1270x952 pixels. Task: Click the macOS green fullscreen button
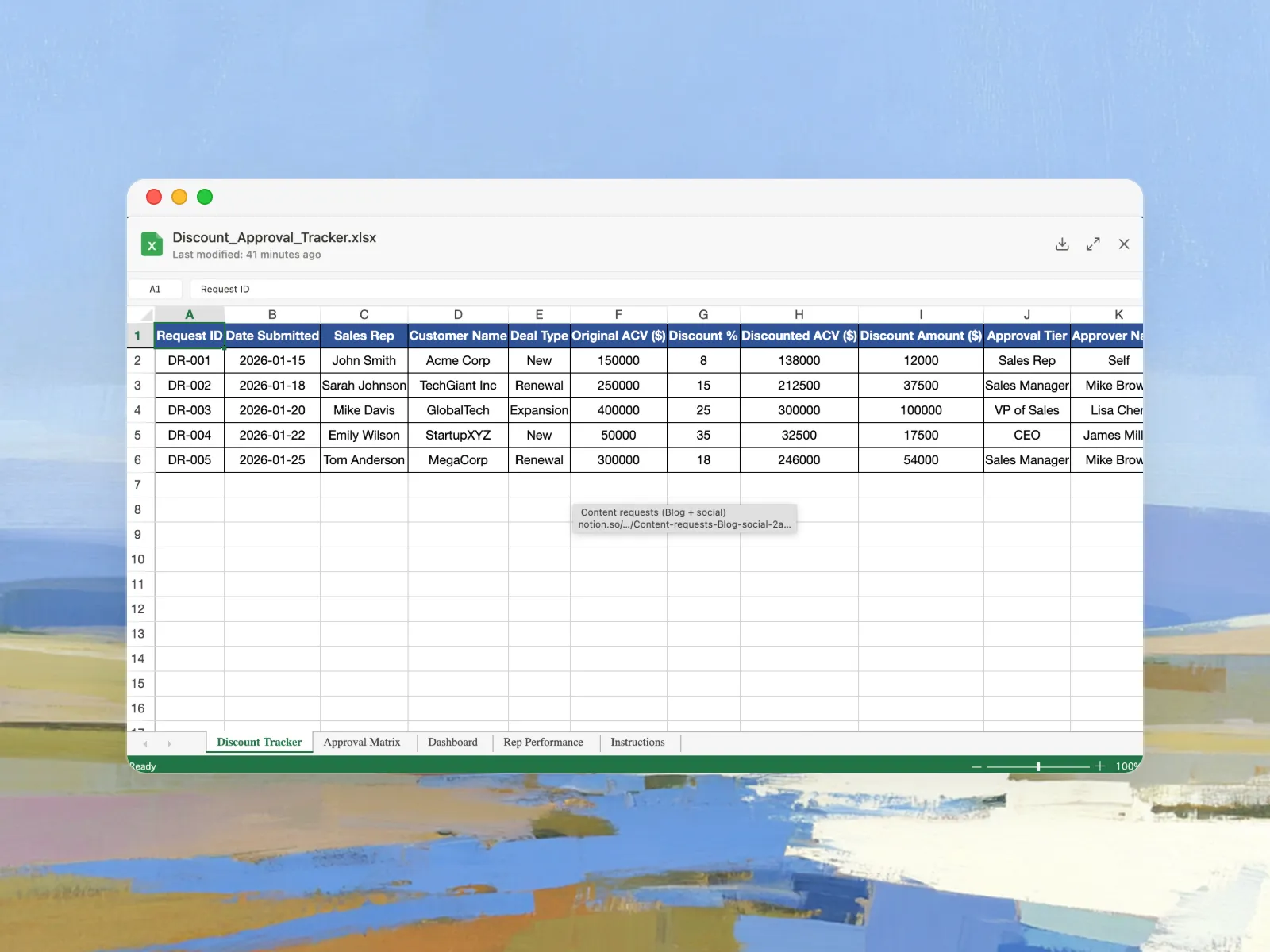point(205,197)
